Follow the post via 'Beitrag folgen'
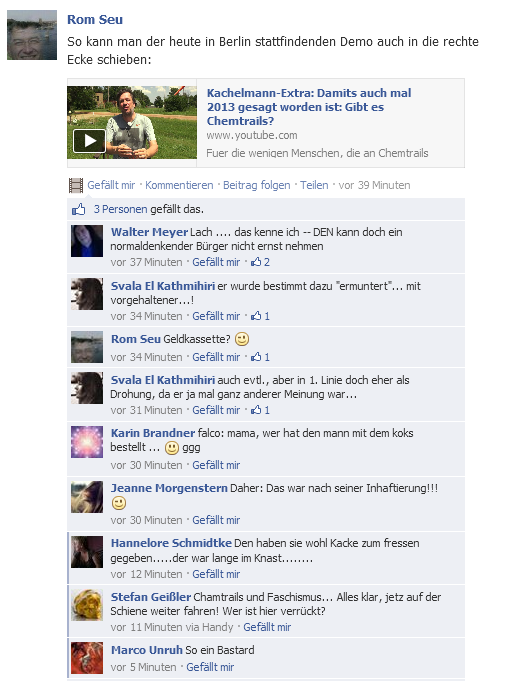This screenshot has width=518, height=681. pyautogui.click(x=257, y=185)
